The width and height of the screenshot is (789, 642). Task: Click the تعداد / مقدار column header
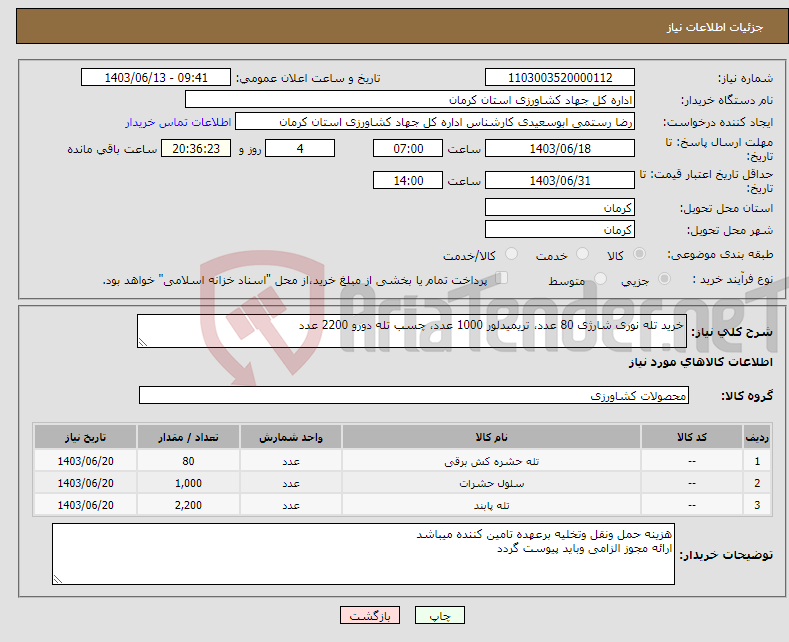click(x=188, y=437)
